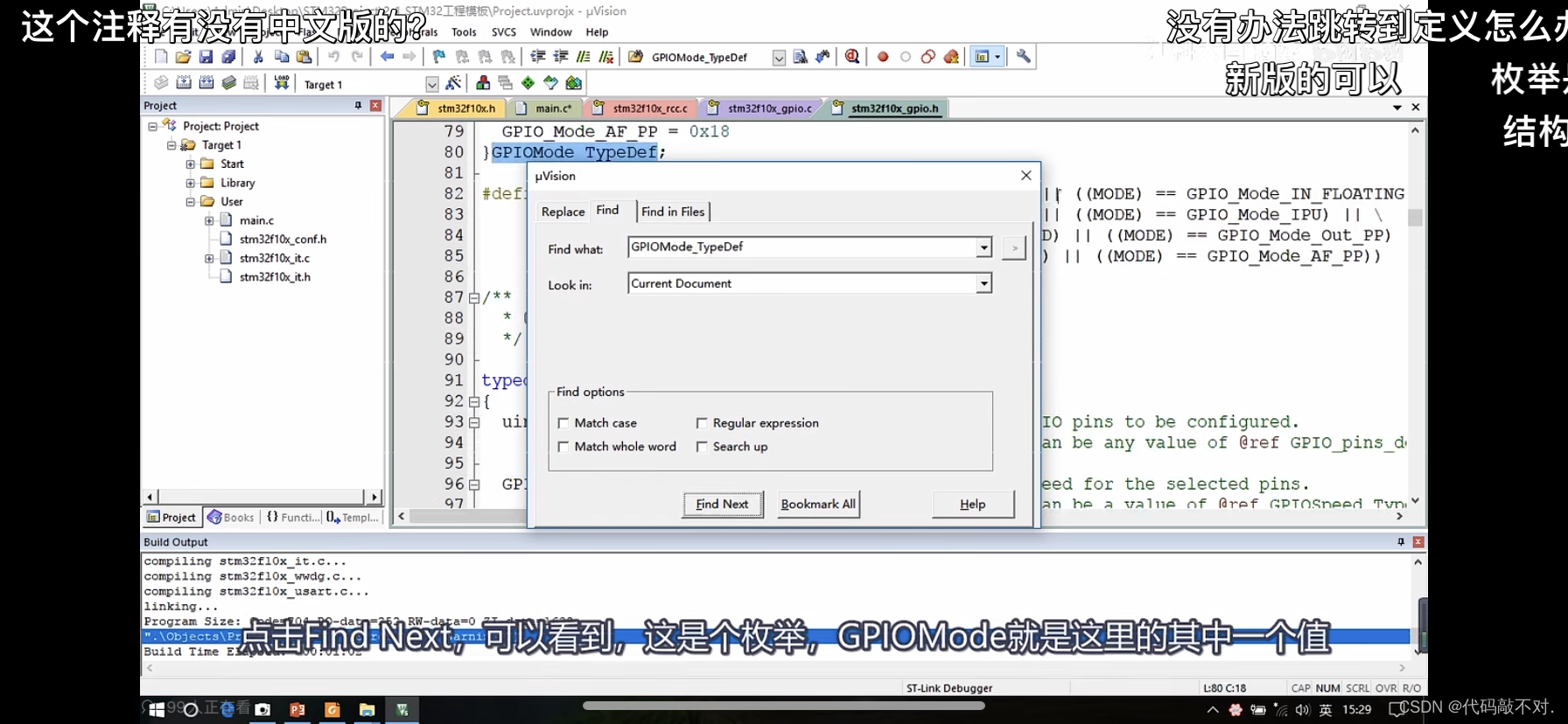Click the dialog Help button
The height and width of the screenshot is (724, 1568).
[973, 505]
